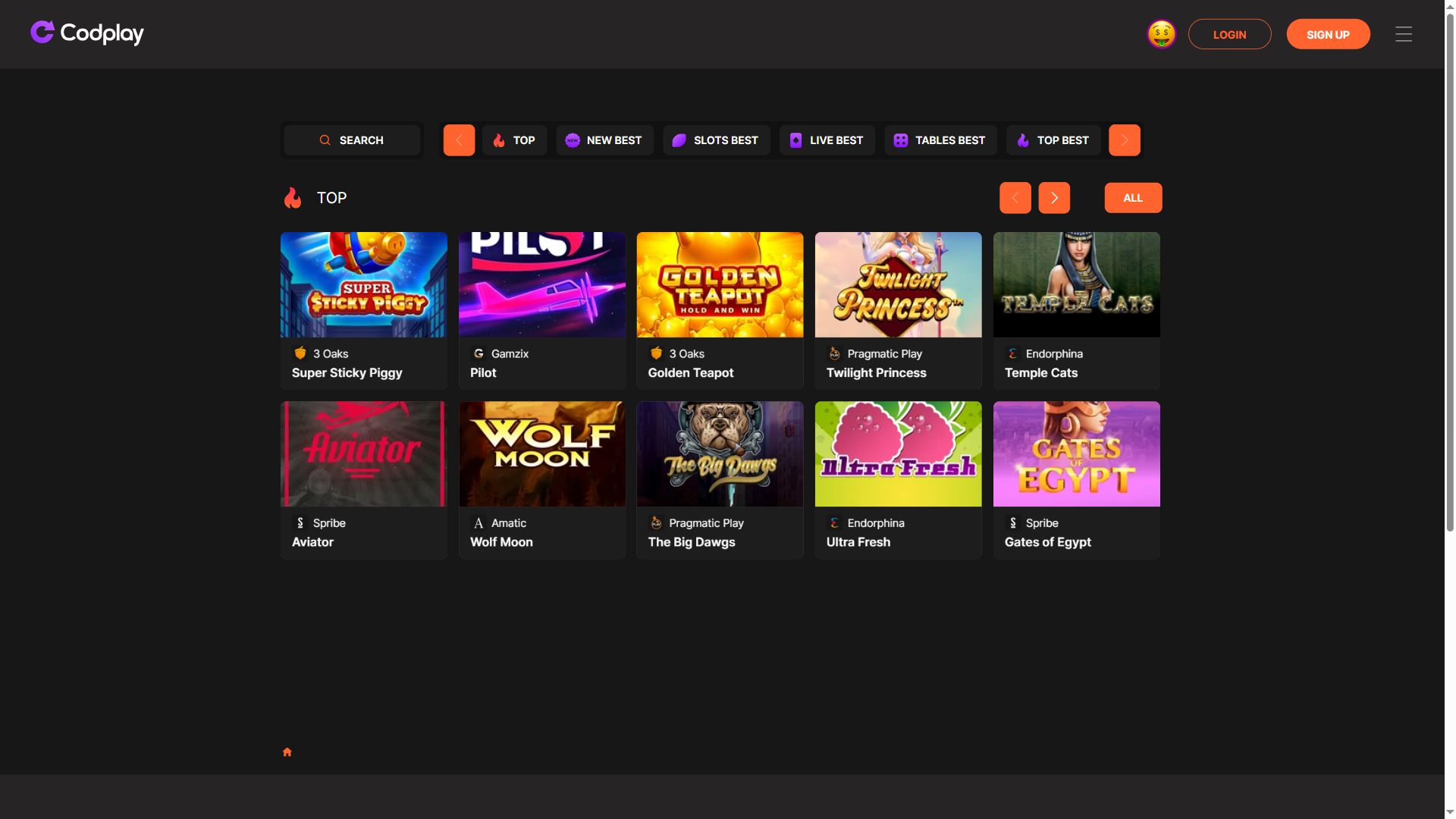Click the money-face emoji icon

tap(1161, 34)
